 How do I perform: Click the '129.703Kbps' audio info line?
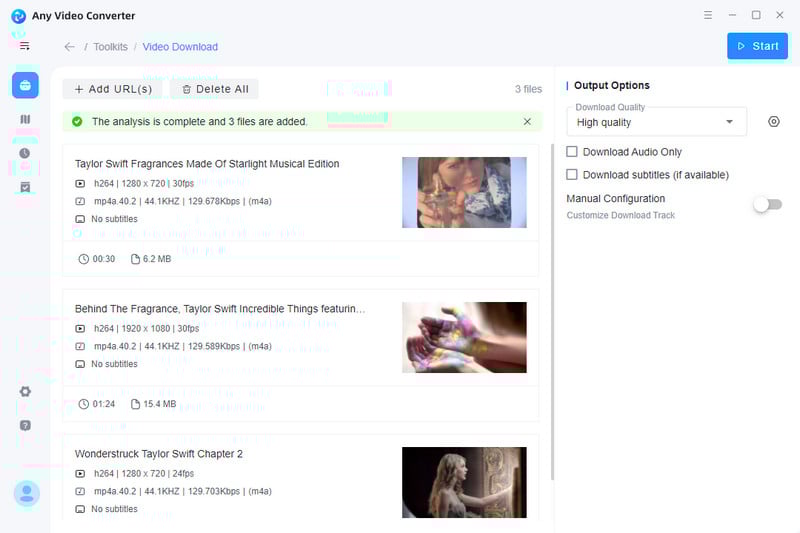click(183, 492)
